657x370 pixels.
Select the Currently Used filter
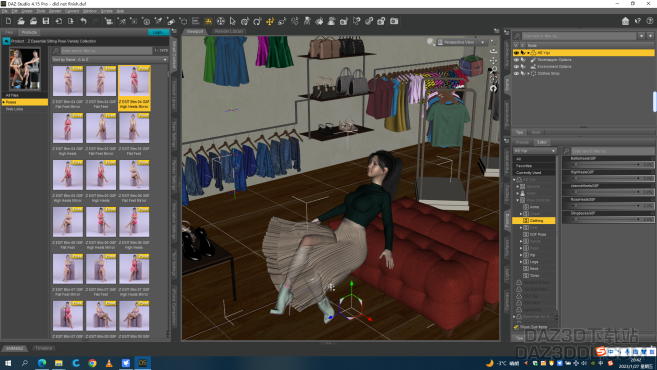pos(534,173)
